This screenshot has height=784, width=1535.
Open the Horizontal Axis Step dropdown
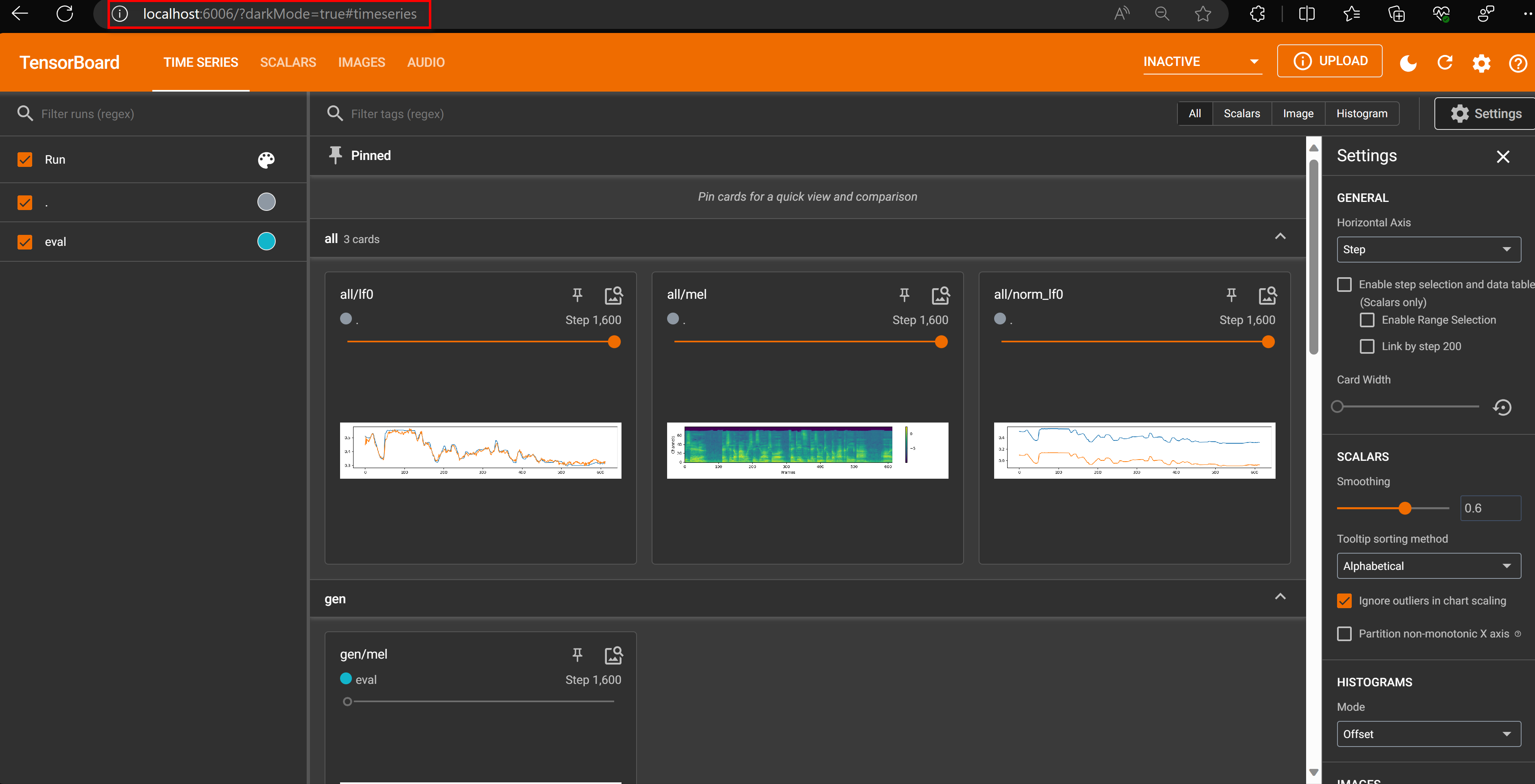tap(1428, 250)
